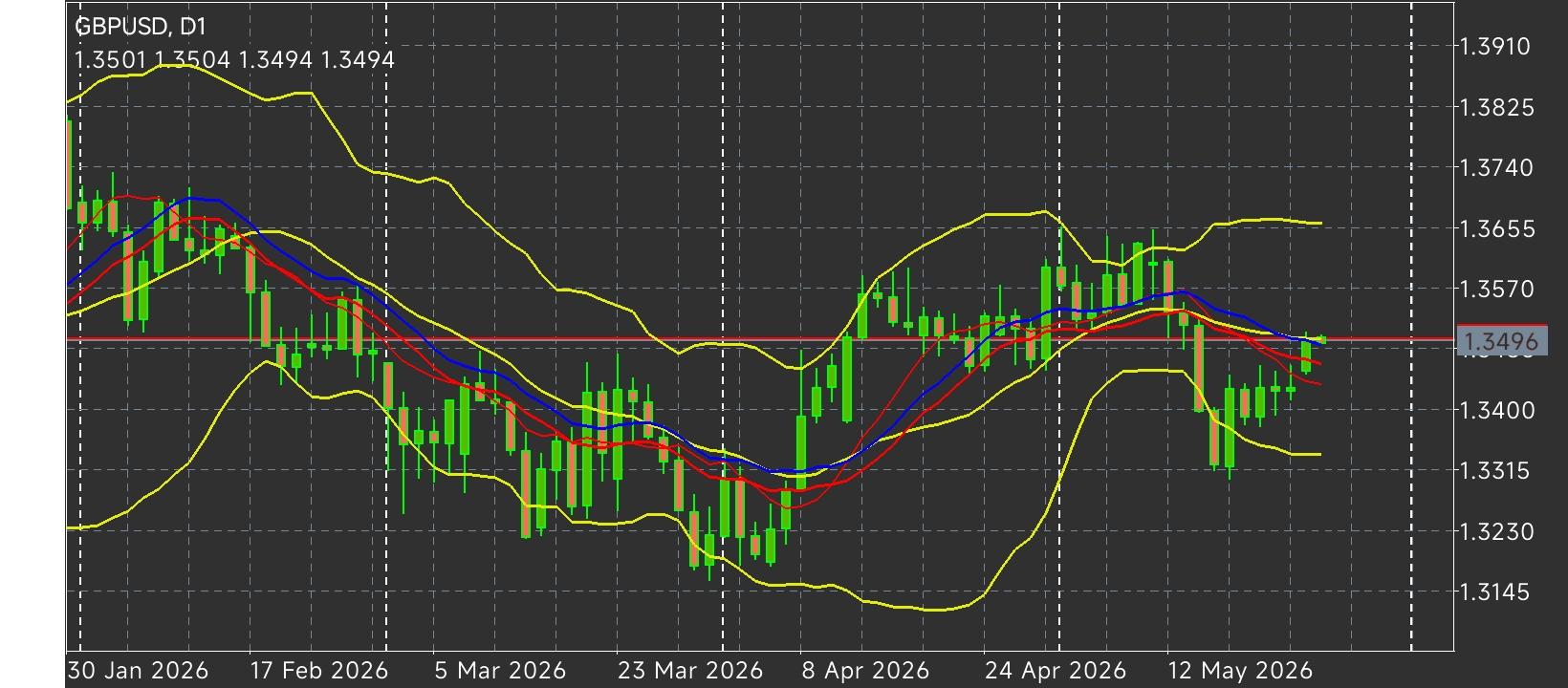The image size is (1568, 688).
Task: Click the 5 Mar 2026 date label
Action: 499,671
